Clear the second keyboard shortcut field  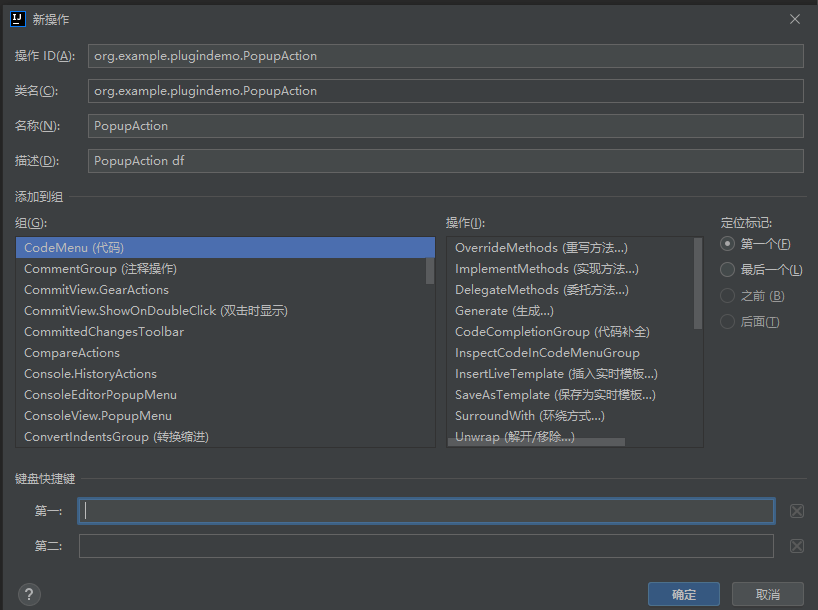pyautogui.click(x=797, y=546)
